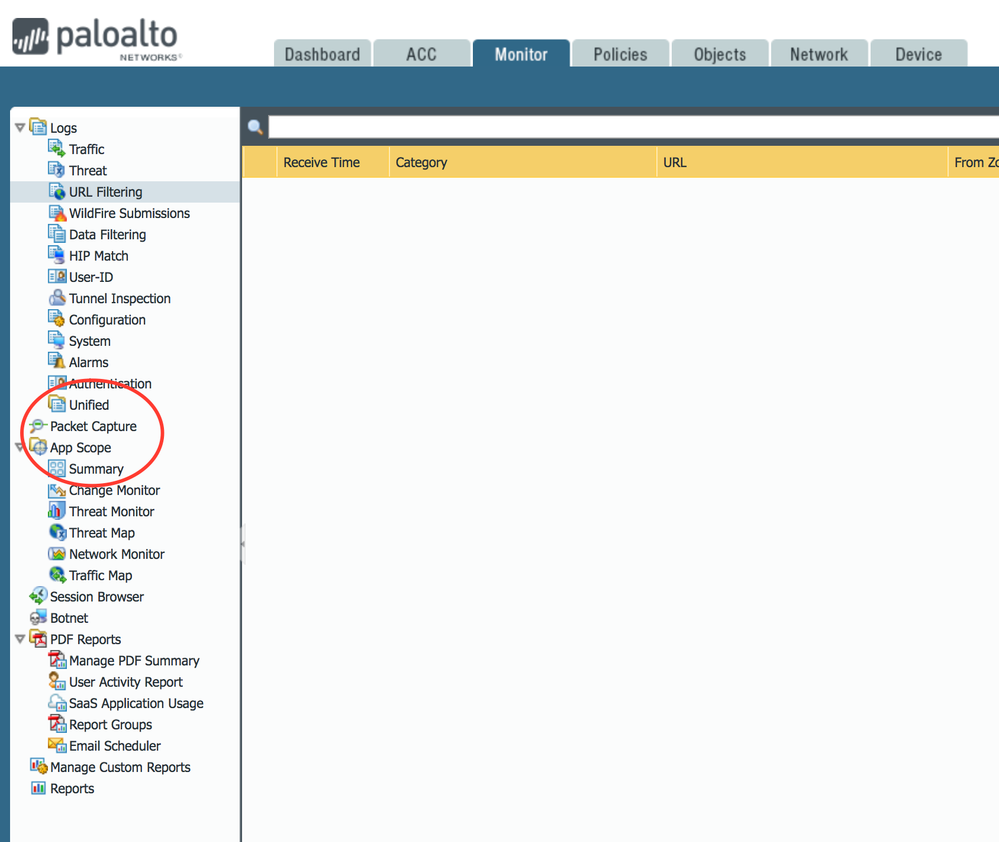Click the Network Monitor icon
This screenshot has height=842, width=999.
pyautogui.click(x=57, y=553)
